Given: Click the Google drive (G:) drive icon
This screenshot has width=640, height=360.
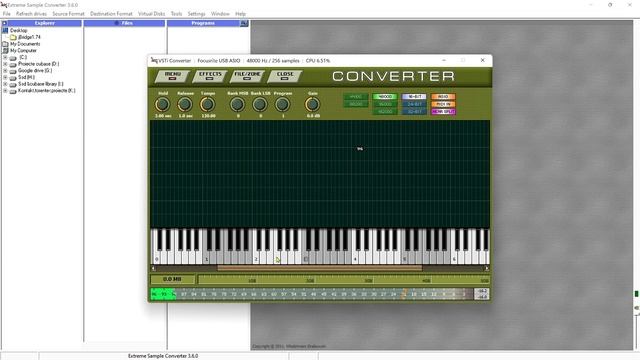Looking at the screenshot, I should pos(13,71).
